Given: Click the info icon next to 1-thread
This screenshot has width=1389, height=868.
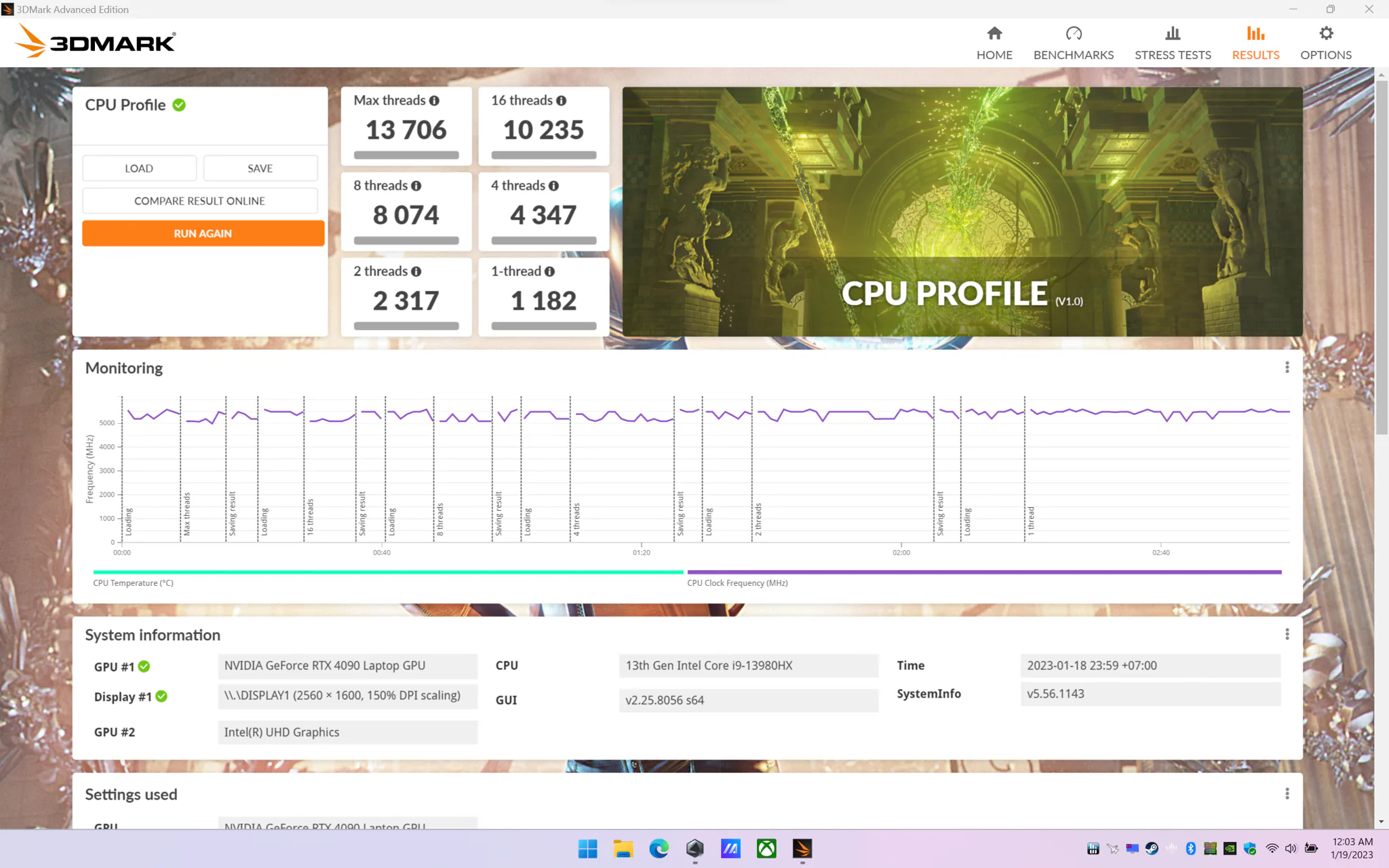Looking at the screenshot, I should click(549, 271).
